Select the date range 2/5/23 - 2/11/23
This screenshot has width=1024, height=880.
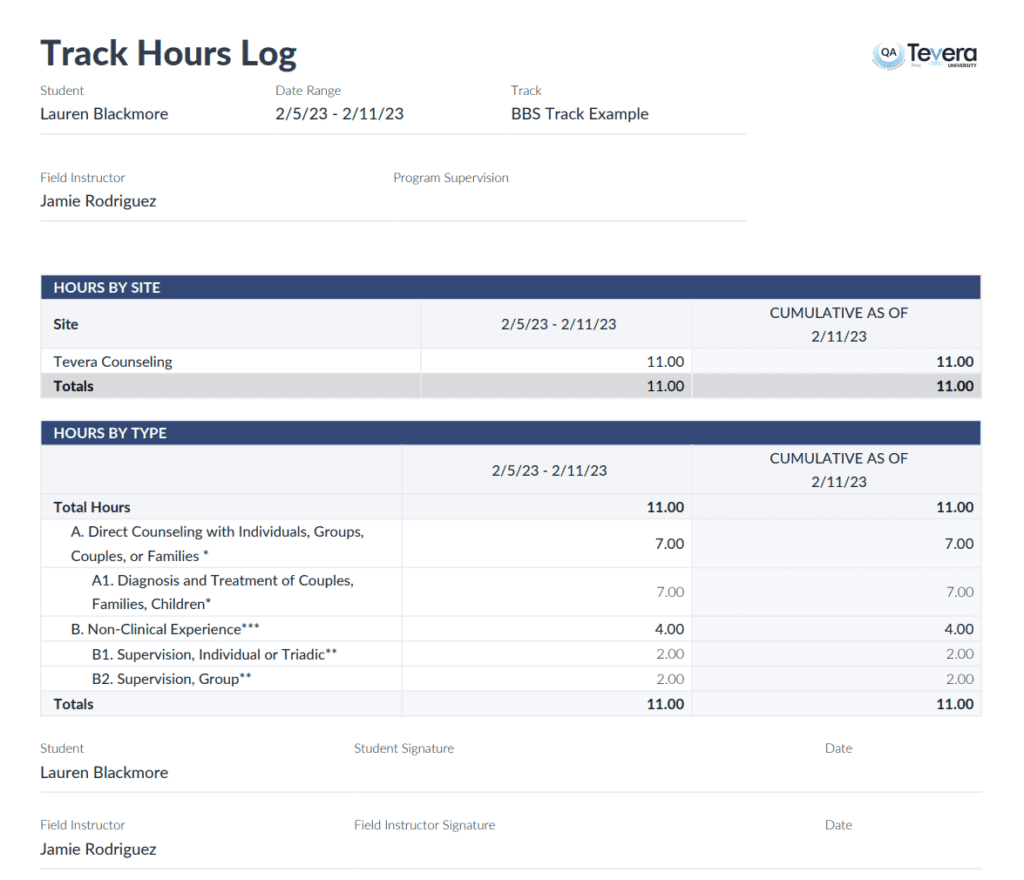339,114
